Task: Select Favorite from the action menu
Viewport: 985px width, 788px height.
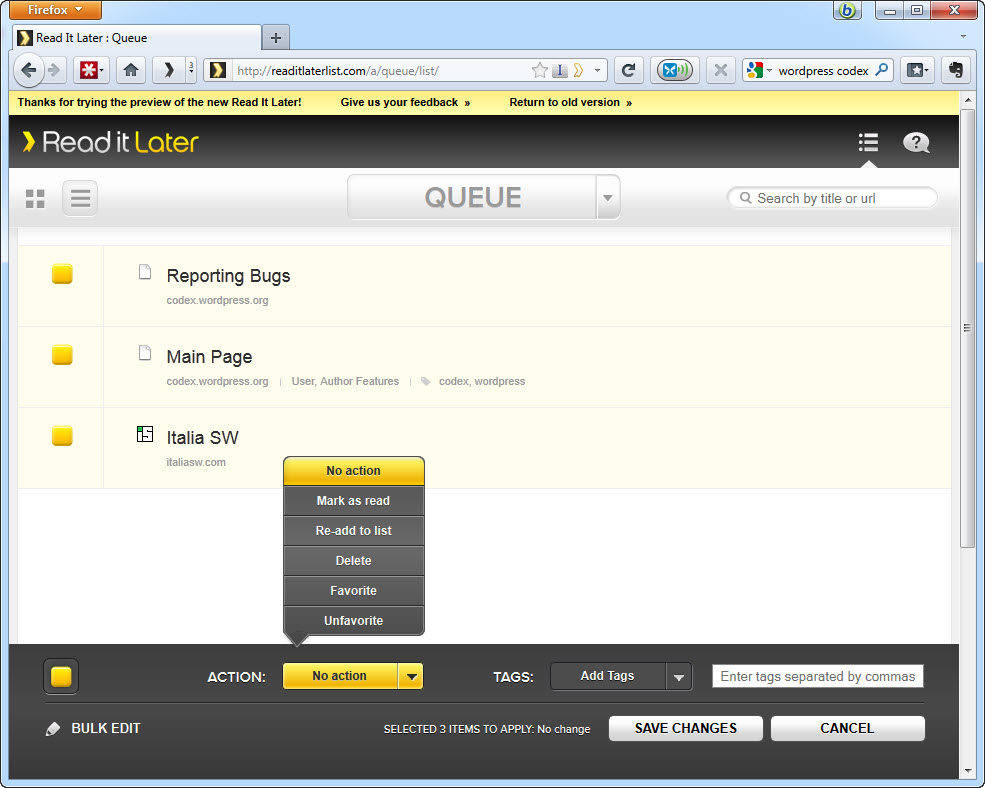Action: point(354,591)
